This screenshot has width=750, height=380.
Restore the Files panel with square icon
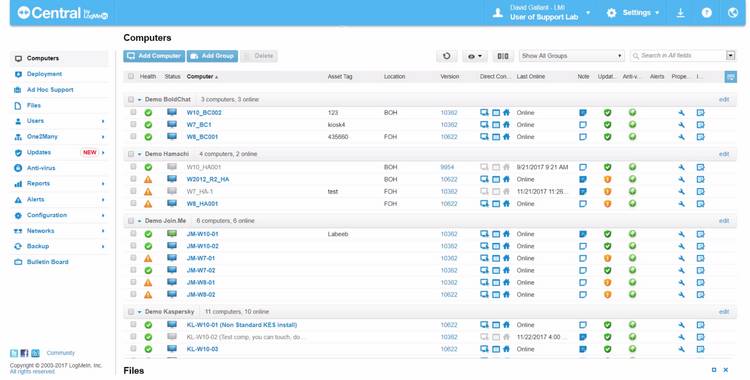[714, 370]
